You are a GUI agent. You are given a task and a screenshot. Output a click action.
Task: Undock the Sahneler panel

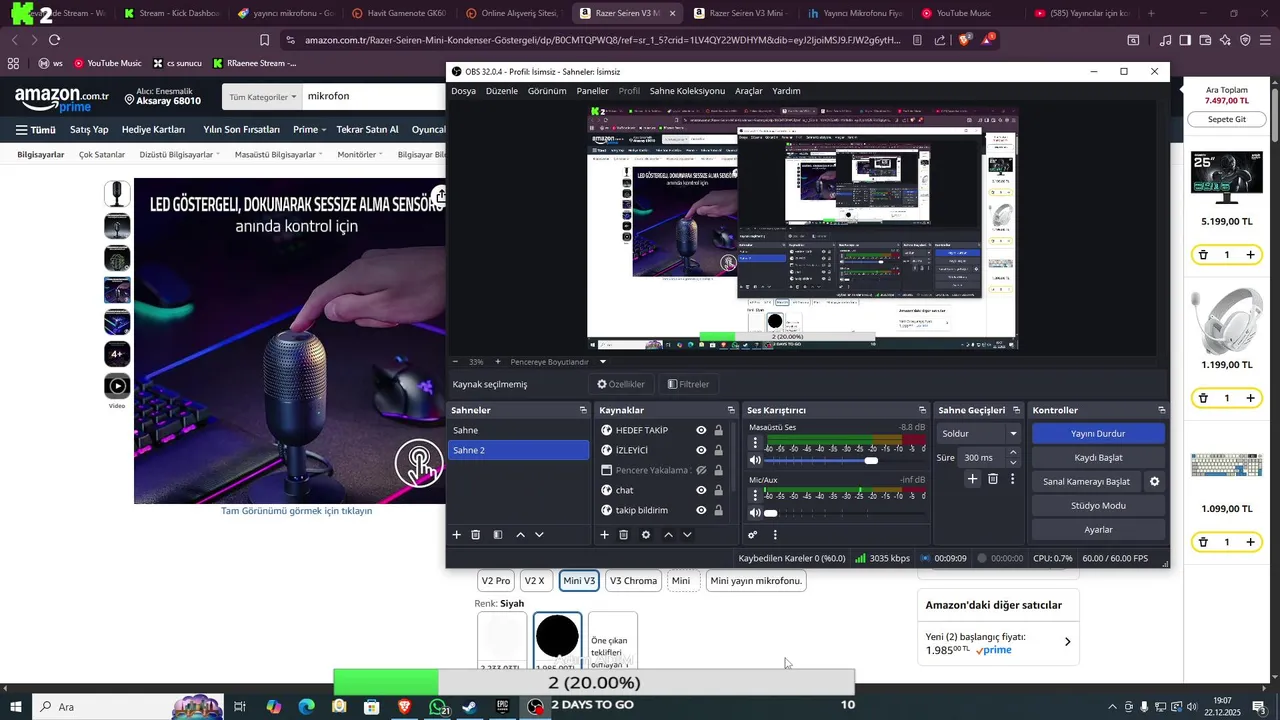583,410
